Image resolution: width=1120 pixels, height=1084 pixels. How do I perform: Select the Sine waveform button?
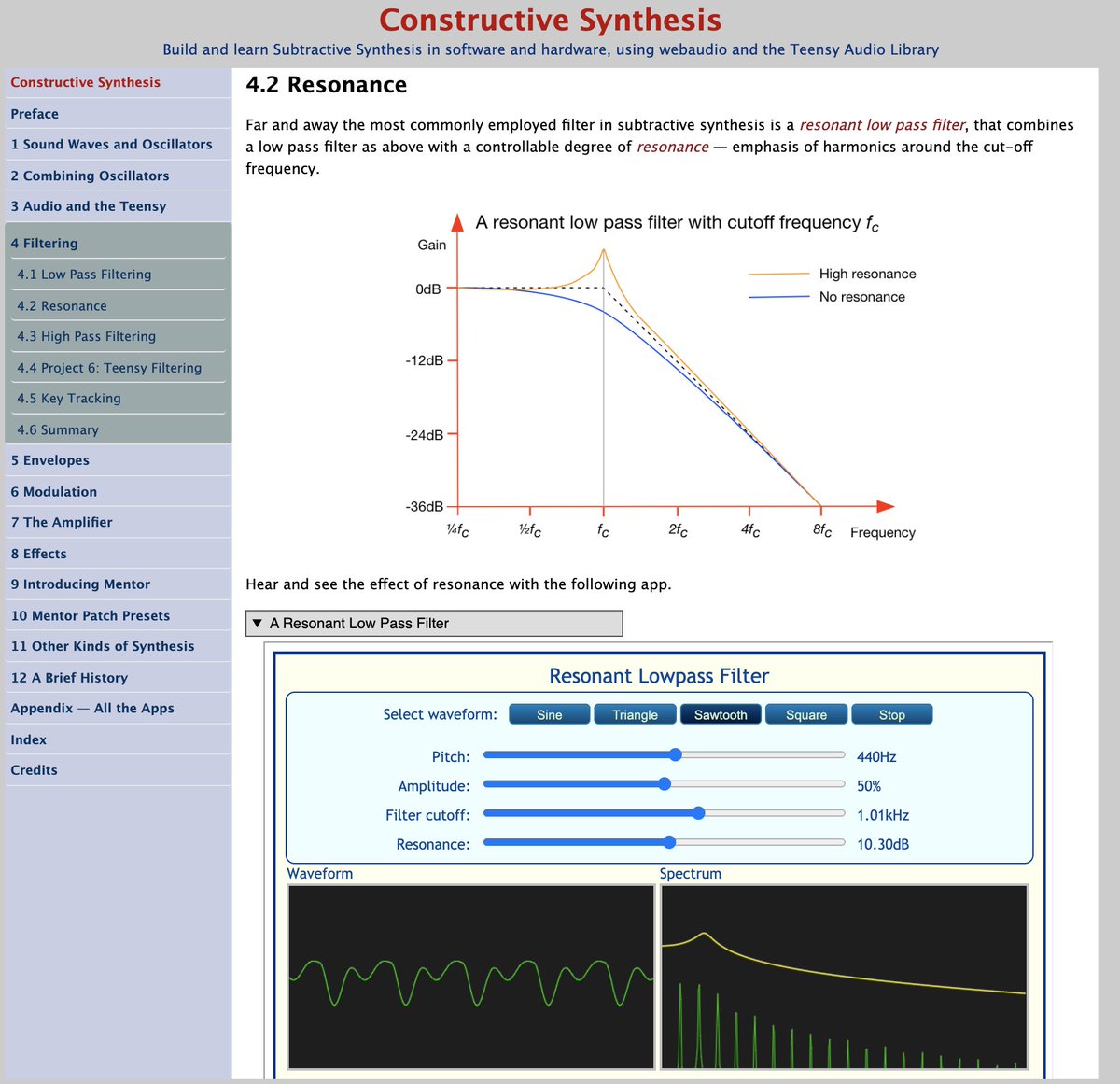click(550, 714)
